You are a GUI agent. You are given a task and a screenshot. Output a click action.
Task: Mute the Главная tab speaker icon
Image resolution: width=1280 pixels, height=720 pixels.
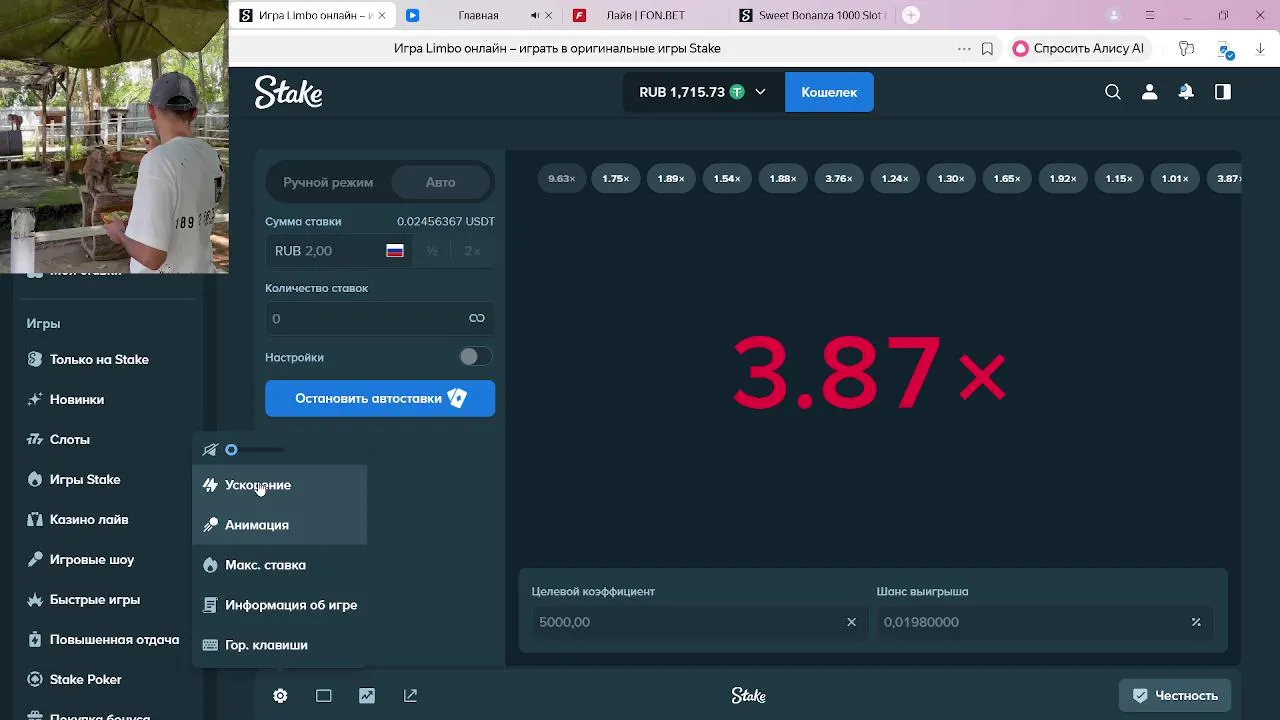(534, 16)
